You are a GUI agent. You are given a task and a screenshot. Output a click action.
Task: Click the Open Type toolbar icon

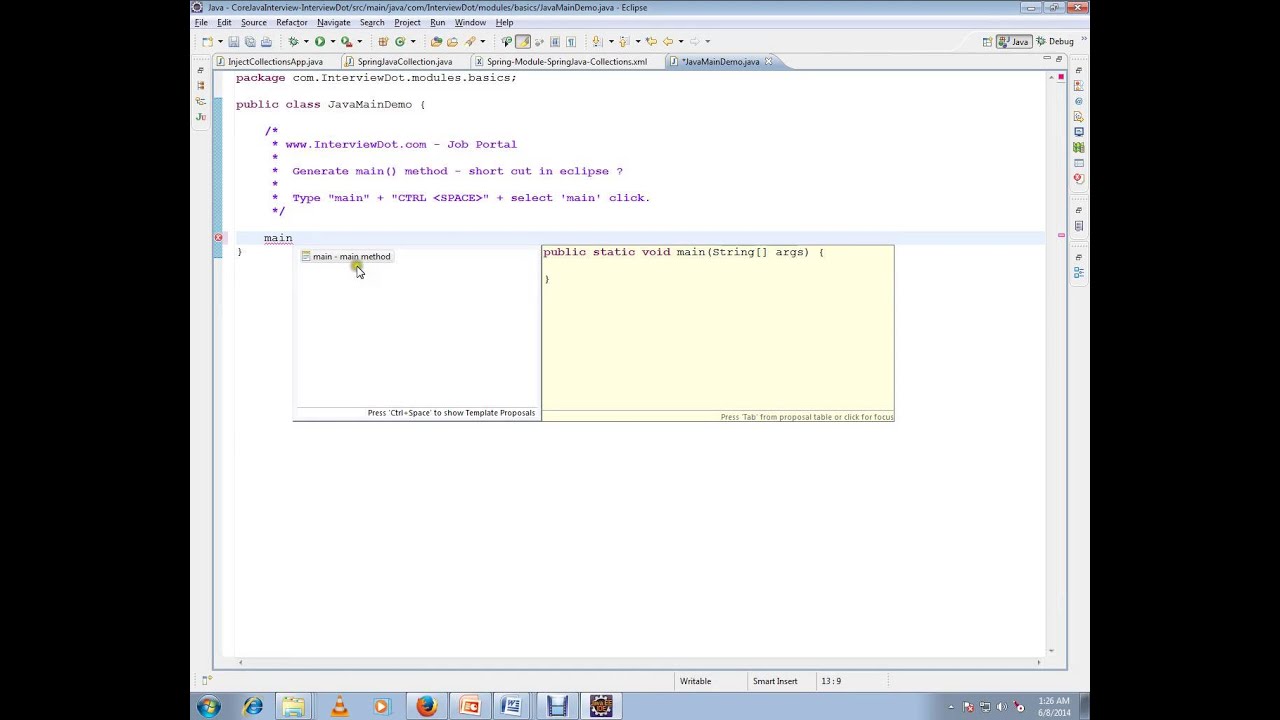[436, 41]
